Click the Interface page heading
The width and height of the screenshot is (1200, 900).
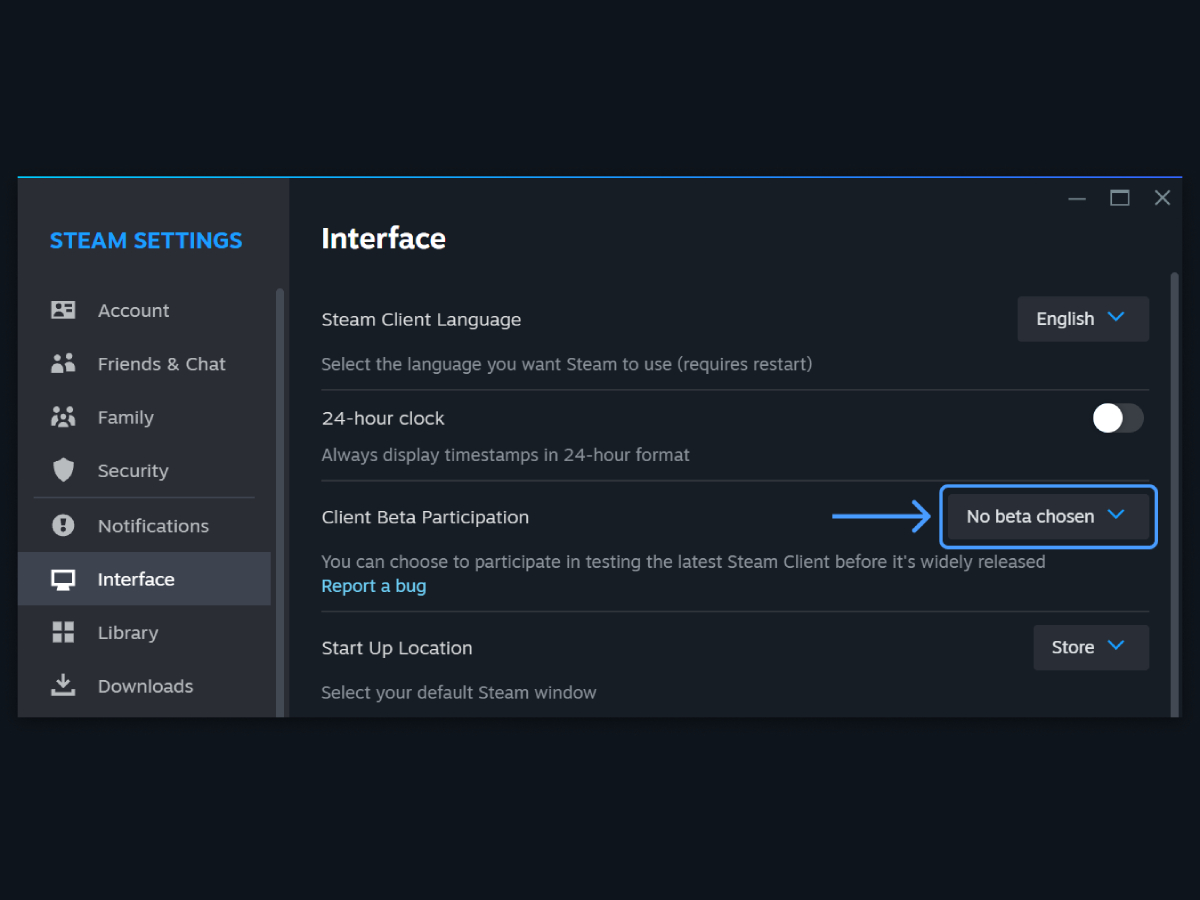tap(384, 238)
